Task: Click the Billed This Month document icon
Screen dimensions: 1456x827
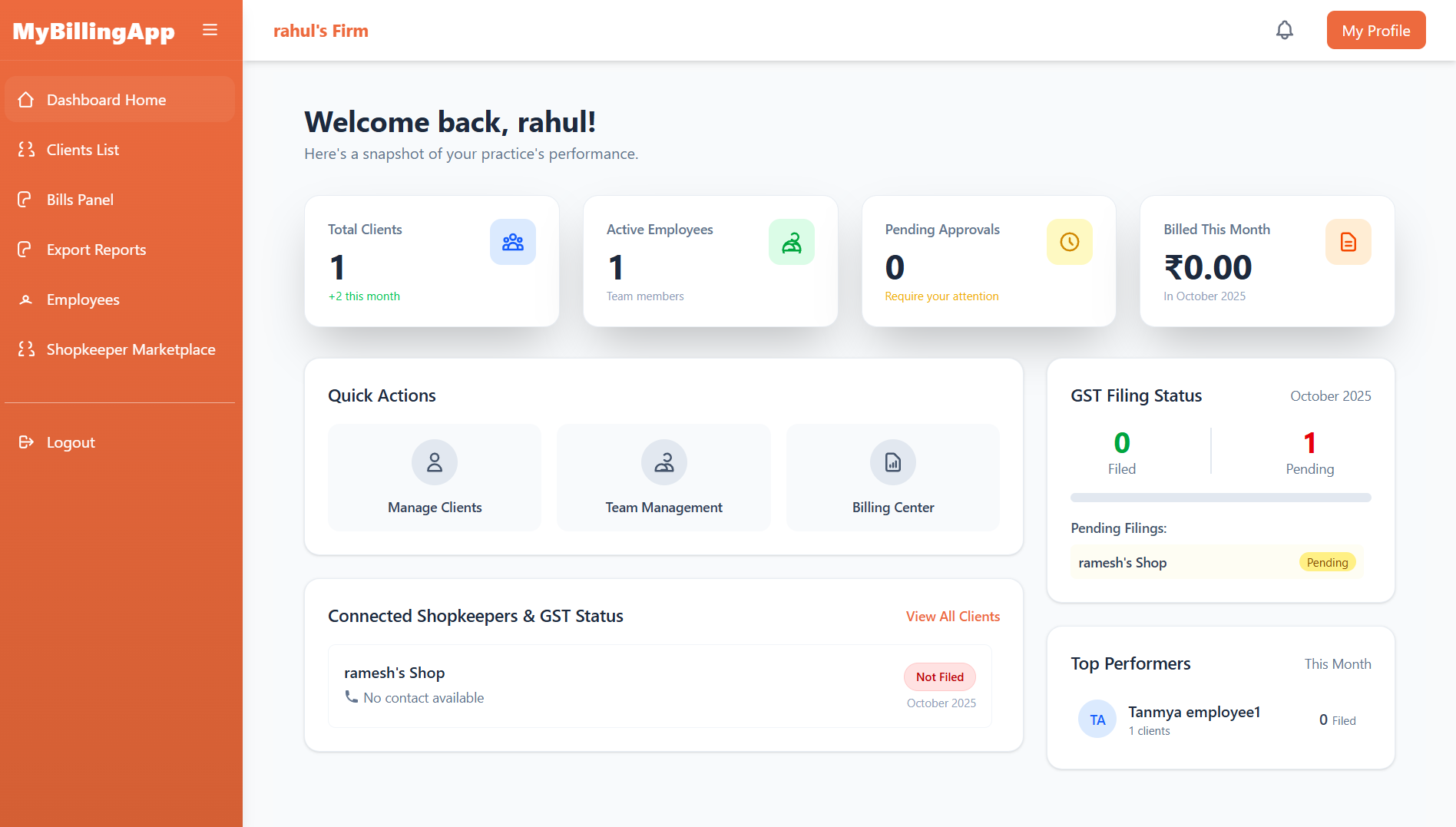Action: click(1348, 243)
